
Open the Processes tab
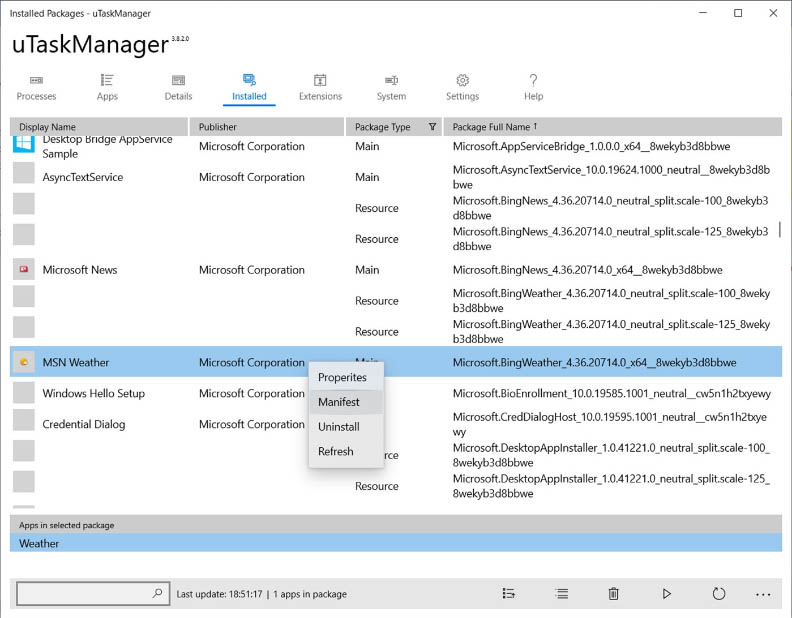[36, 87]
